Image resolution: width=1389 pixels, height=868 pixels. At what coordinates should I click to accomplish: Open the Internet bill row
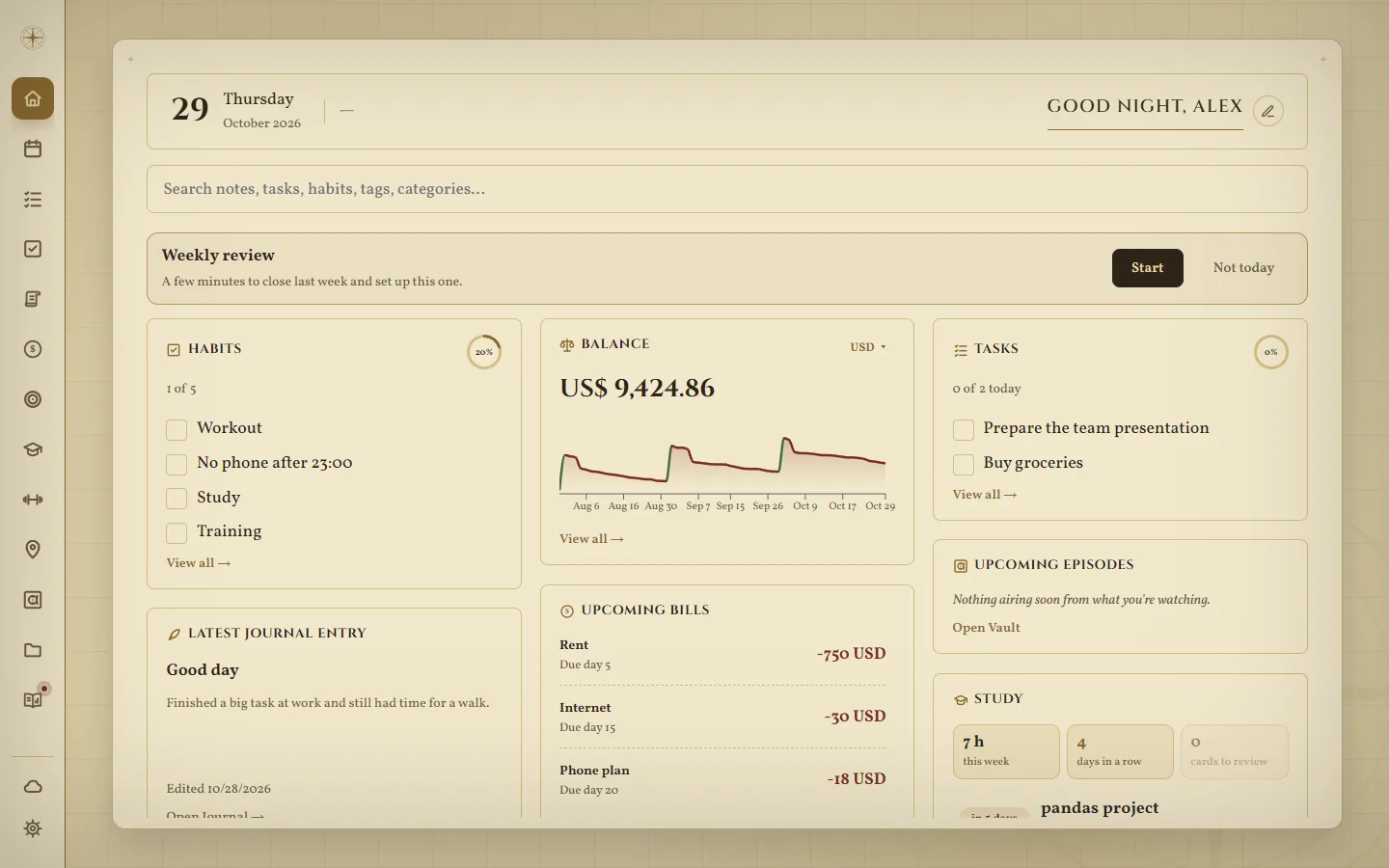[722, 717]
